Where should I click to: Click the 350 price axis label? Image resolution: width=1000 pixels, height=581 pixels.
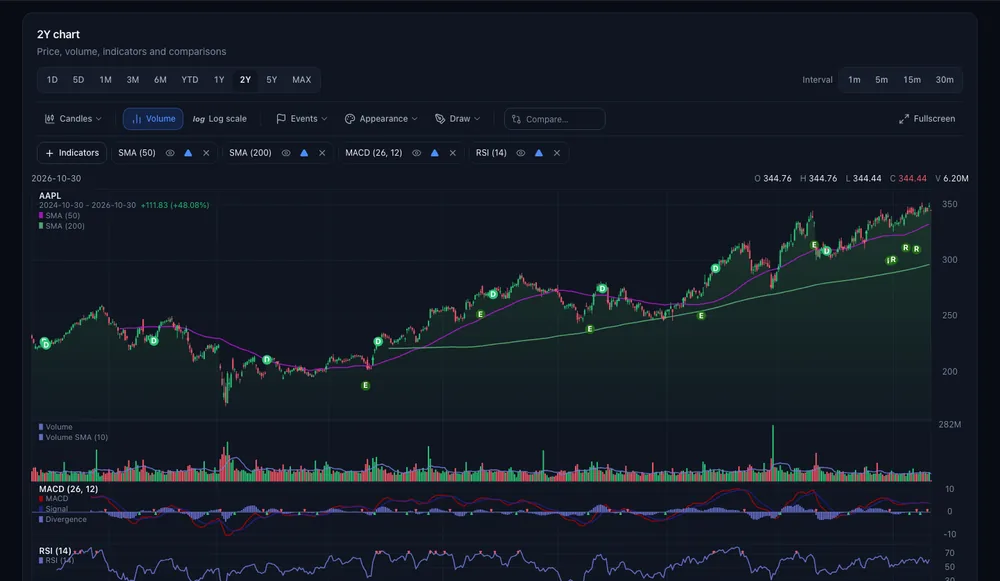950,204
